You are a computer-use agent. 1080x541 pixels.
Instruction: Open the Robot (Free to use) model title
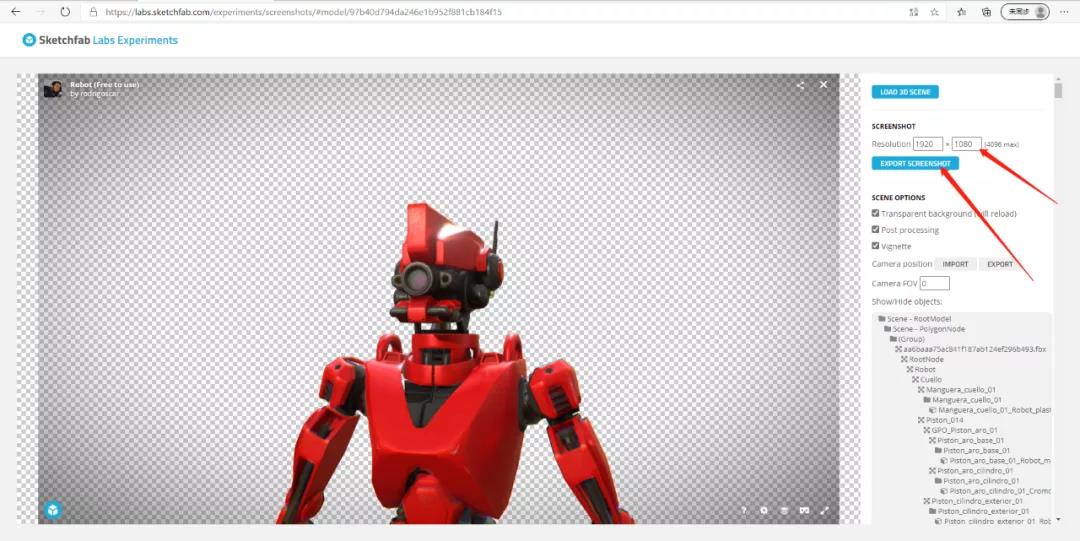pyautogui.click(x=104, y=85)
